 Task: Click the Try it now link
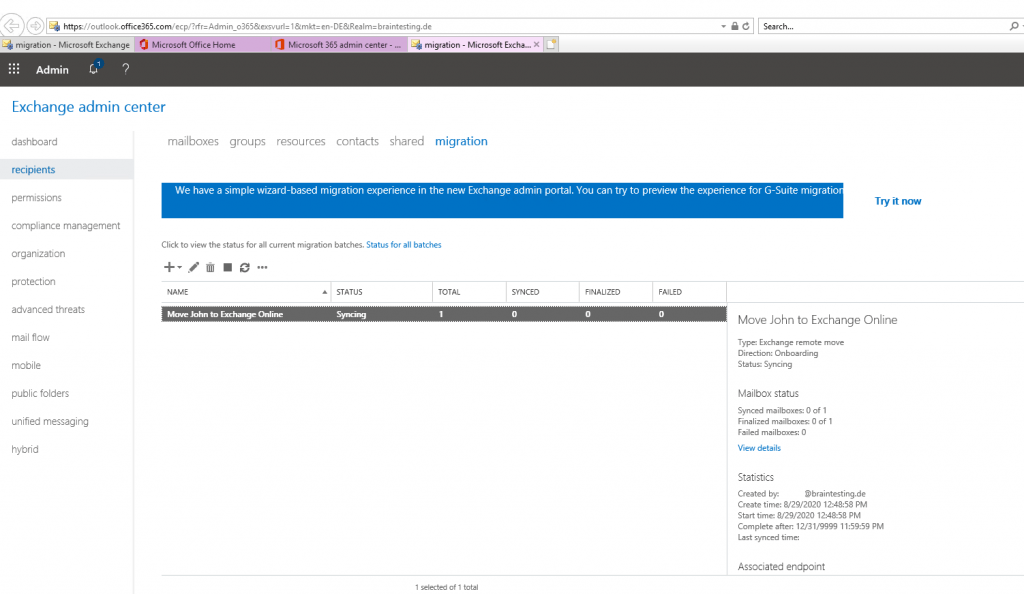click(897, 201)
